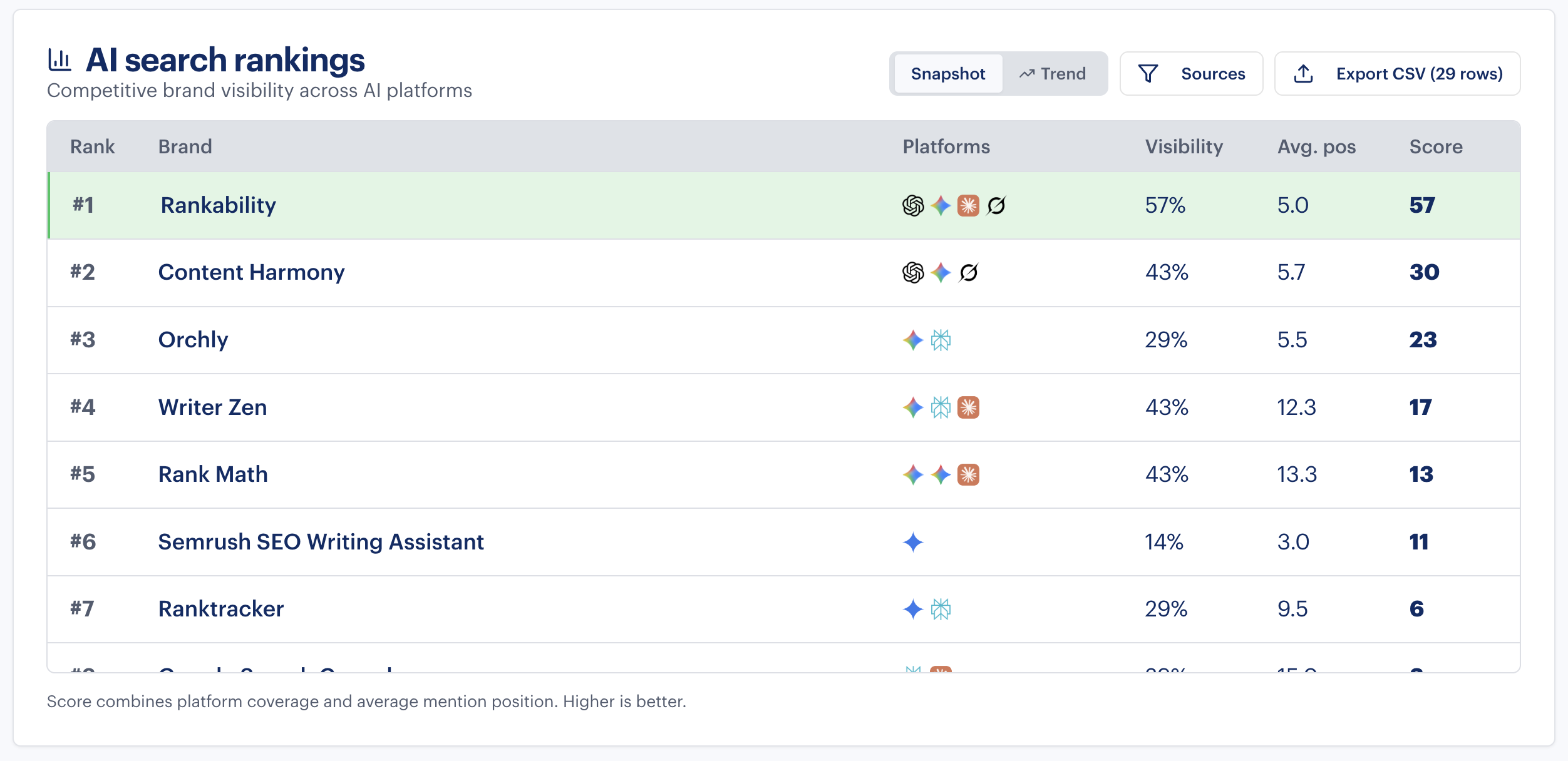Screen dimensions: 1568x761
Task: Click the Claude icon in Rankability row
Action: click(x=968, y=205)
